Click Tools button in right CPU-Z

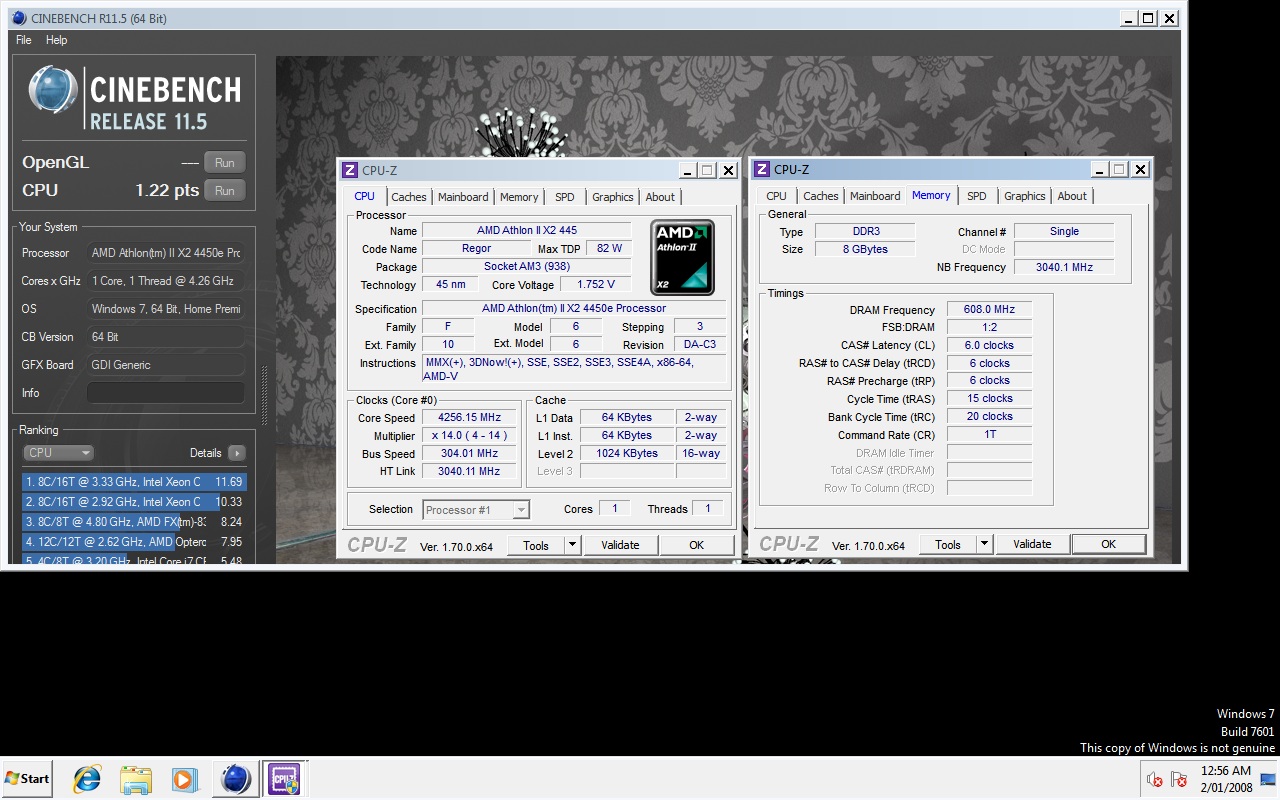click(948, 545)
